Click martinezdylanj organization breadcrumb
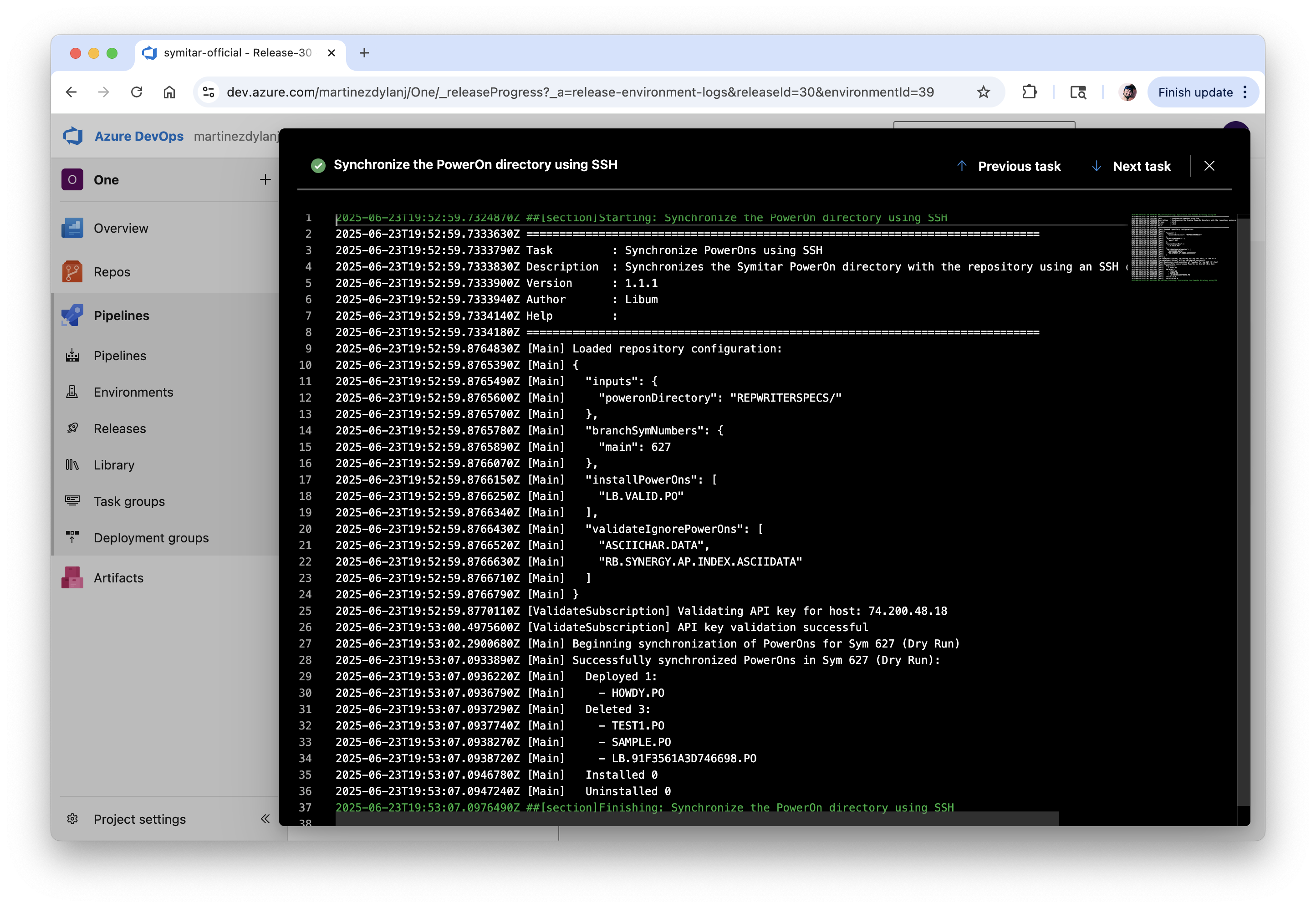This screenshot has width=1316, height=908. click(x=236, y=136)
